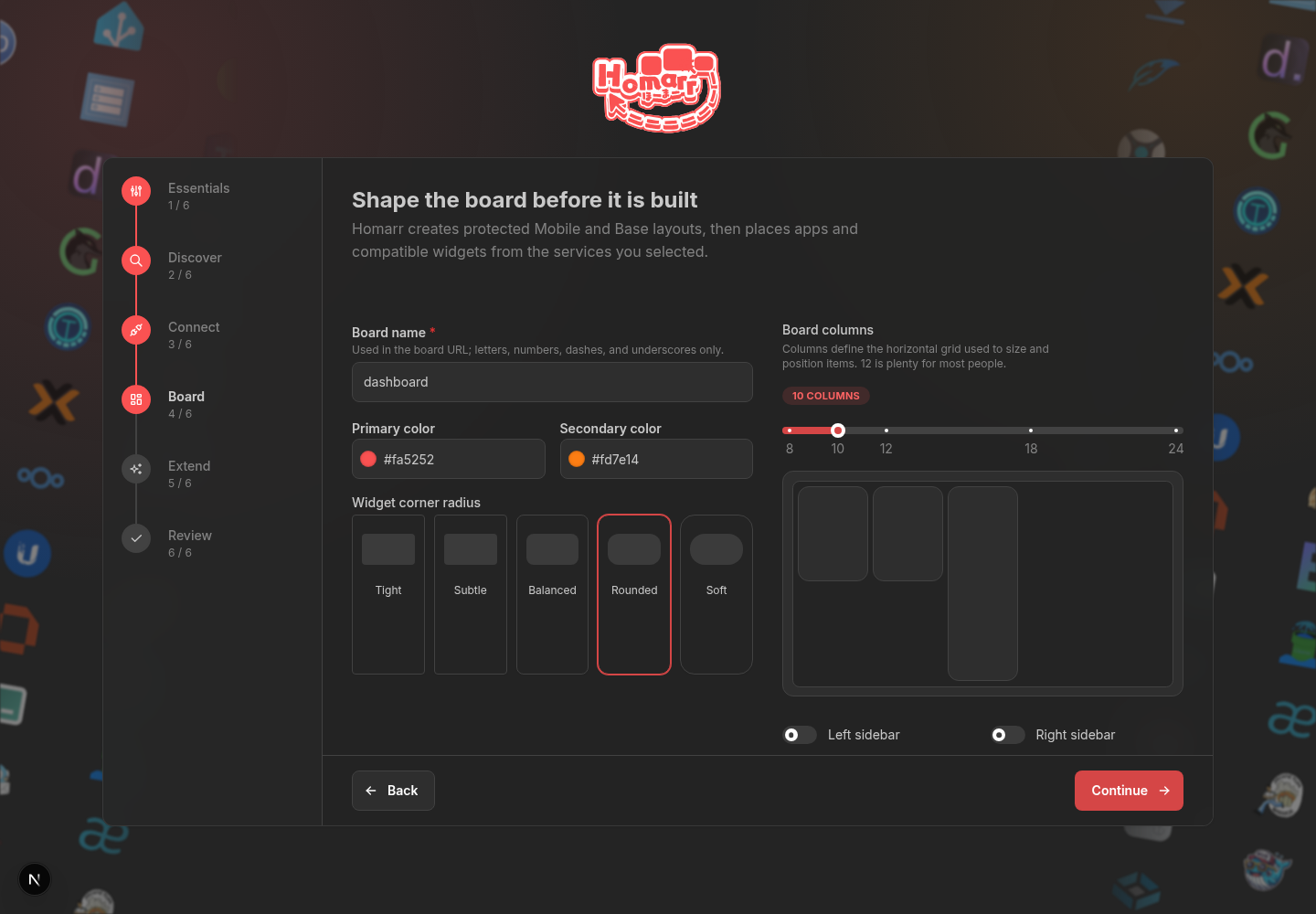
Task: Click the Board step grid icon
Action: point(136,399)
